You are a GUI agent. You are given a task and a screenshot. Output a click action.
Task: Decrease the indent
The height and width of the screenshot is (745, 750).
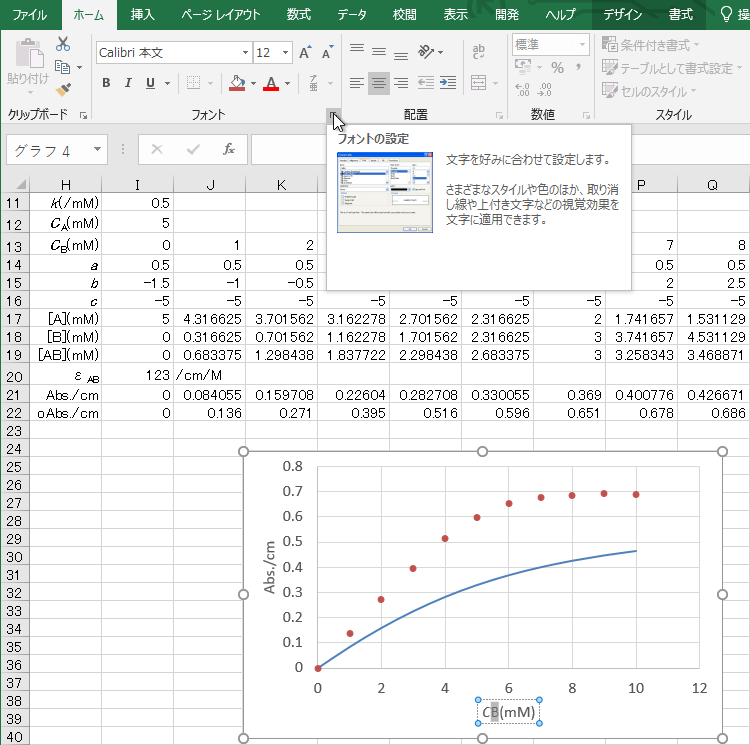click(x=426, y=83)
